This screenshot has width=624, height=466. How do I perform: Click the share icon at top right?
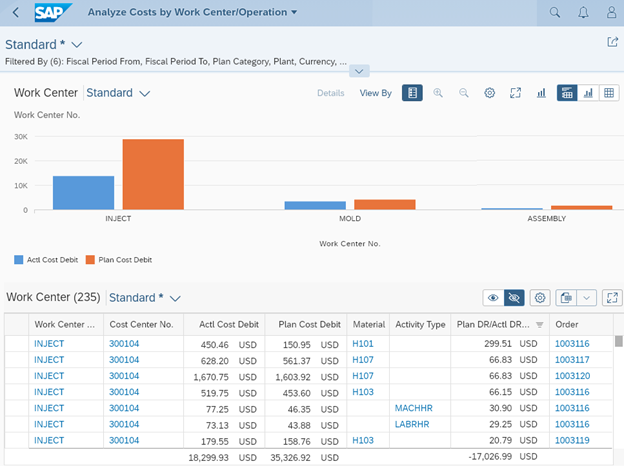coord(612,42)
